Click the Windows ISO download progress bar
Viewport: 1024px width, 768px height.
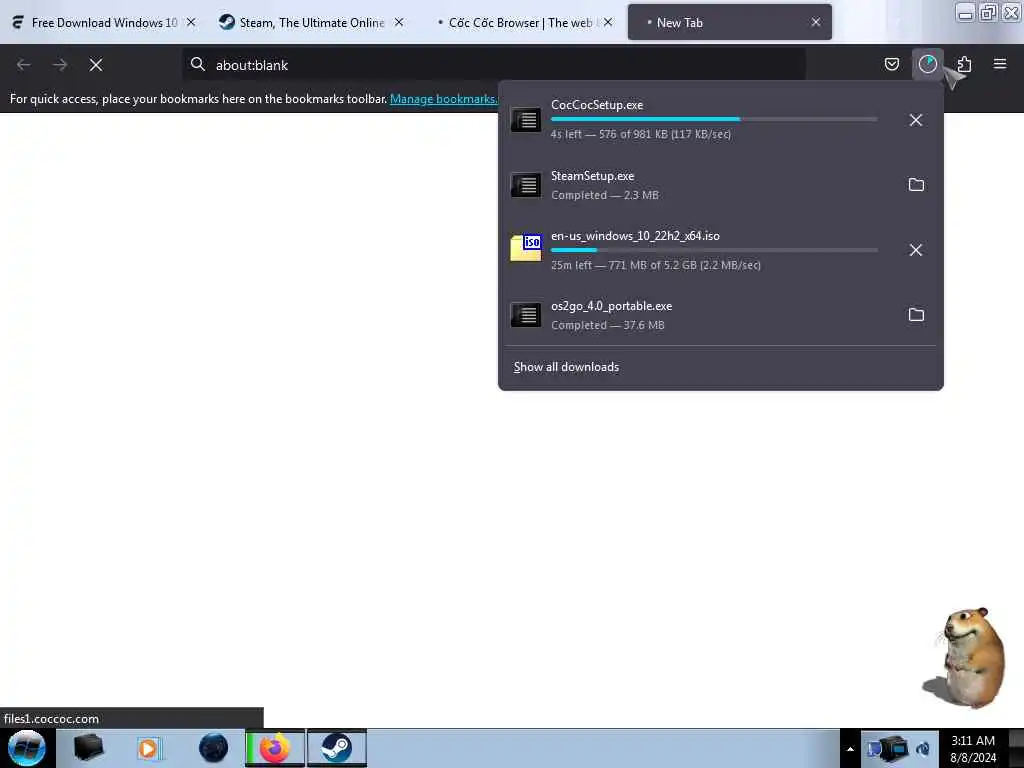click(x=714, y=249)
